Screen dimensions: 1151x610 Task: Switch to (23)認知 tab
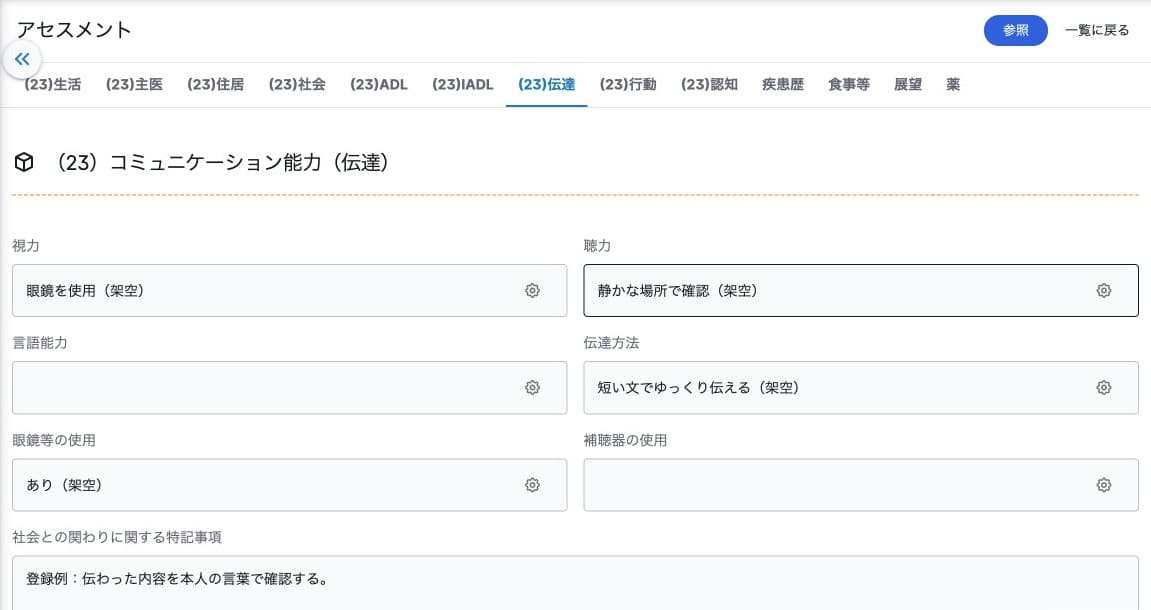[710, 84]
